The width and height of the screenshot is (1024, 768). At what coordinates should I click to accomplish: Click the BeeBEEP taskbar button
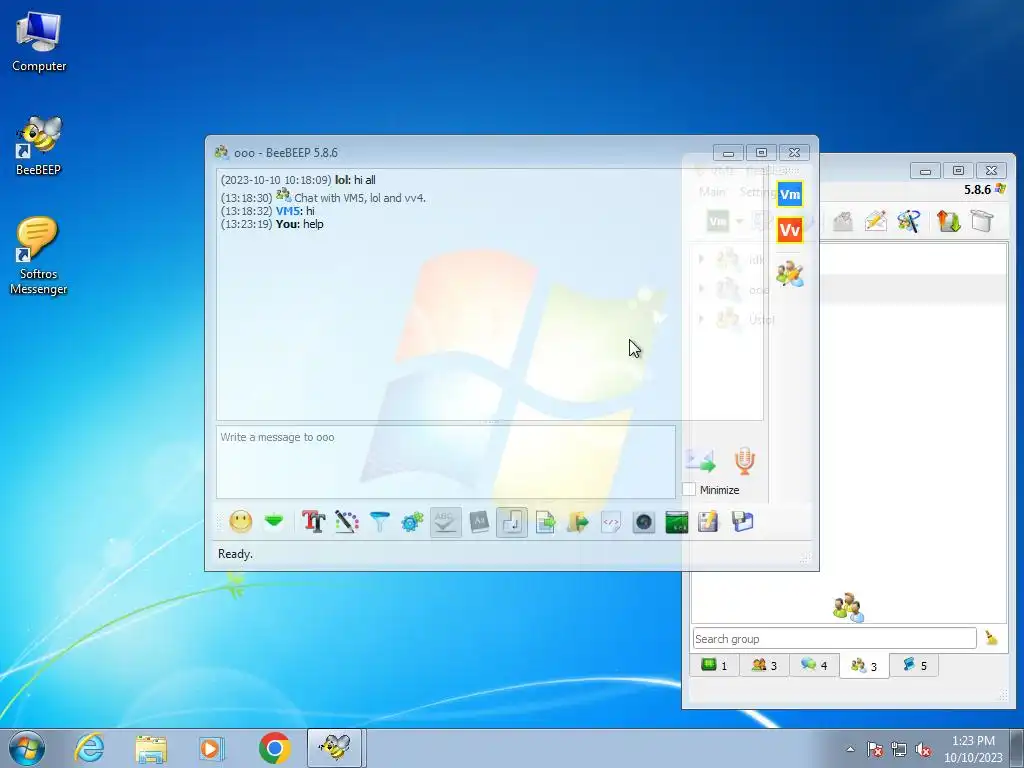[x=335, y=748]
